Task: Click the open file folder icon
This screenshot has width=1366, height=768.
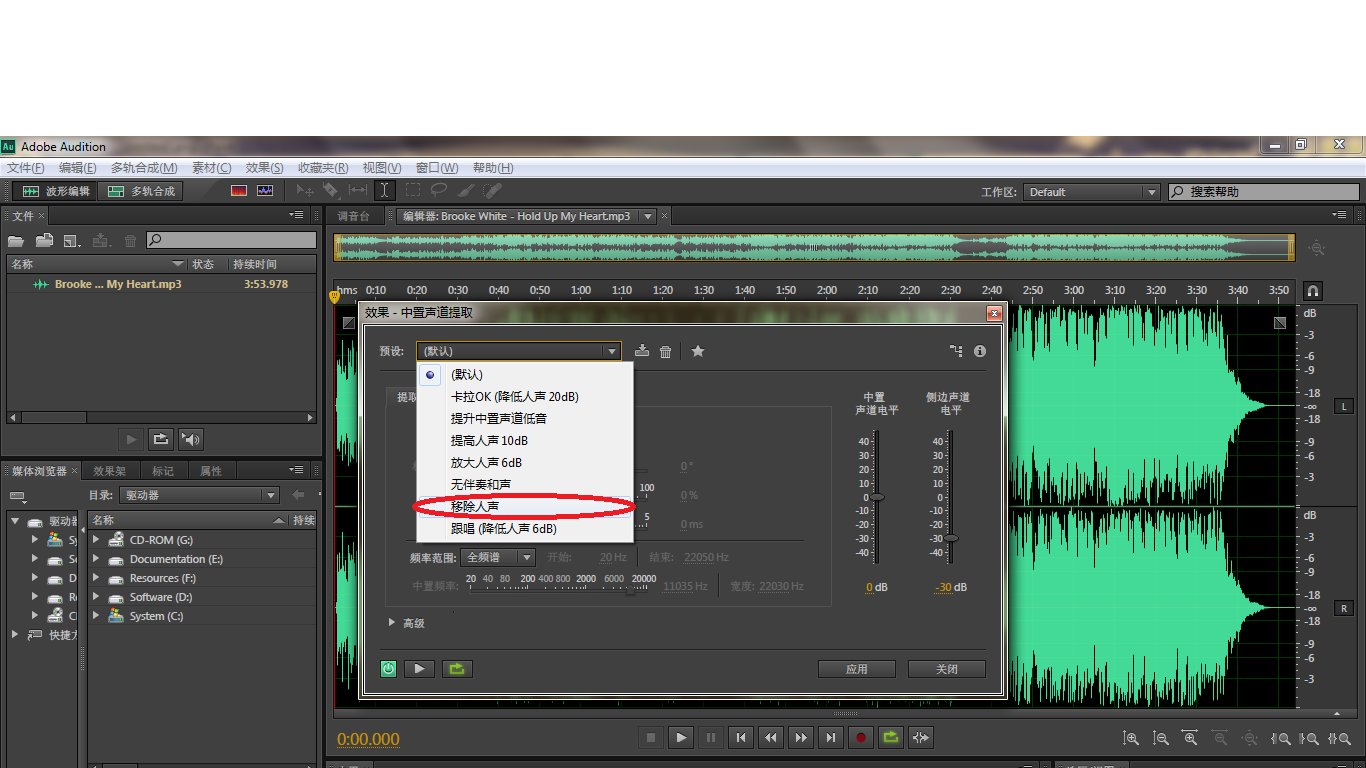Action: tap(16, 240)
